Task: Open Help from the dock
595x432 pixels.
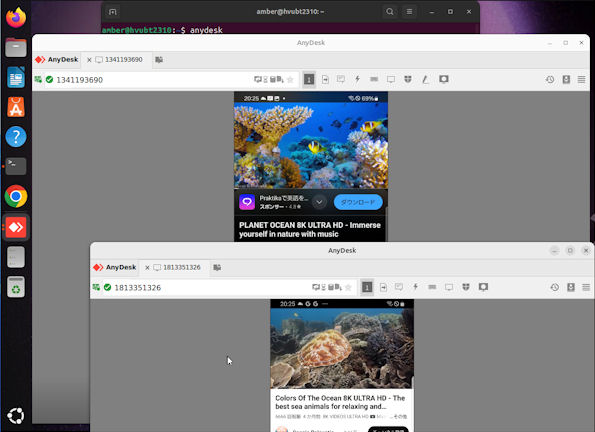Action: [x=16, y=137]
